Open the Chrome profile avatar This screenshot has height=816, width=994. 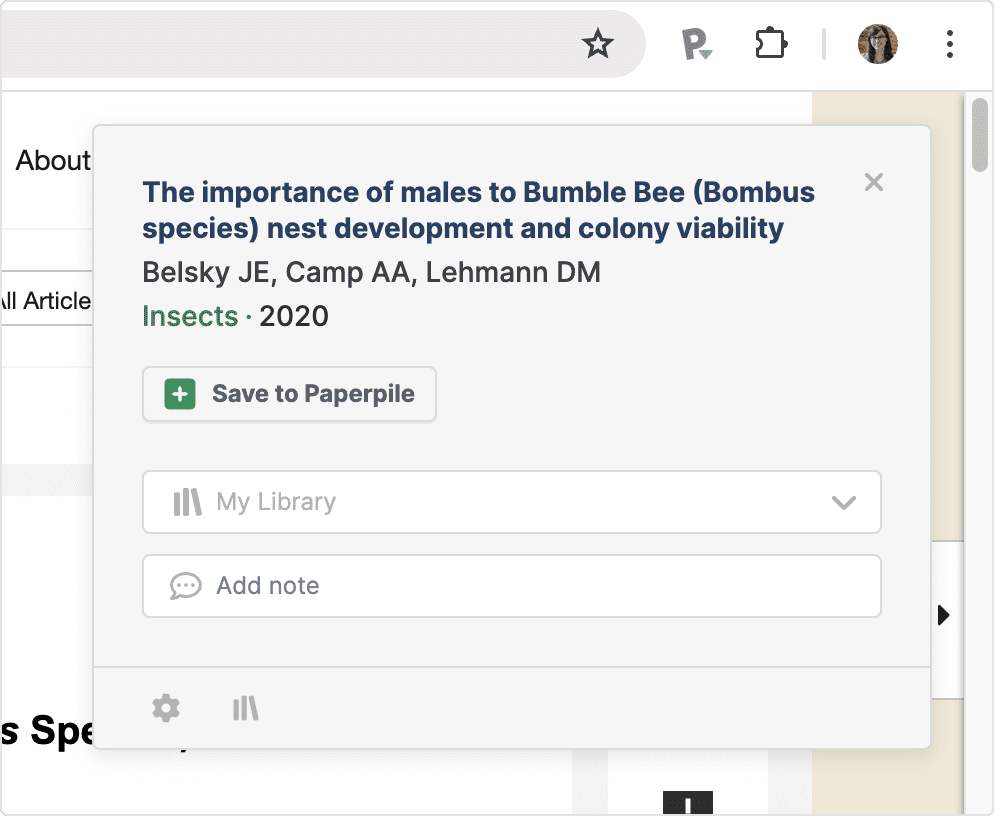click(878, 44)
